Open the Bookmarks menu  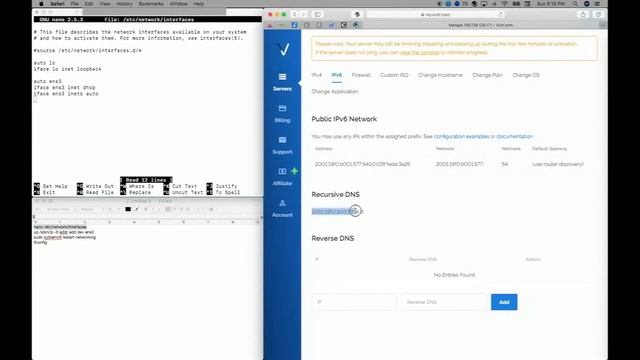click(x=151, y=4)
